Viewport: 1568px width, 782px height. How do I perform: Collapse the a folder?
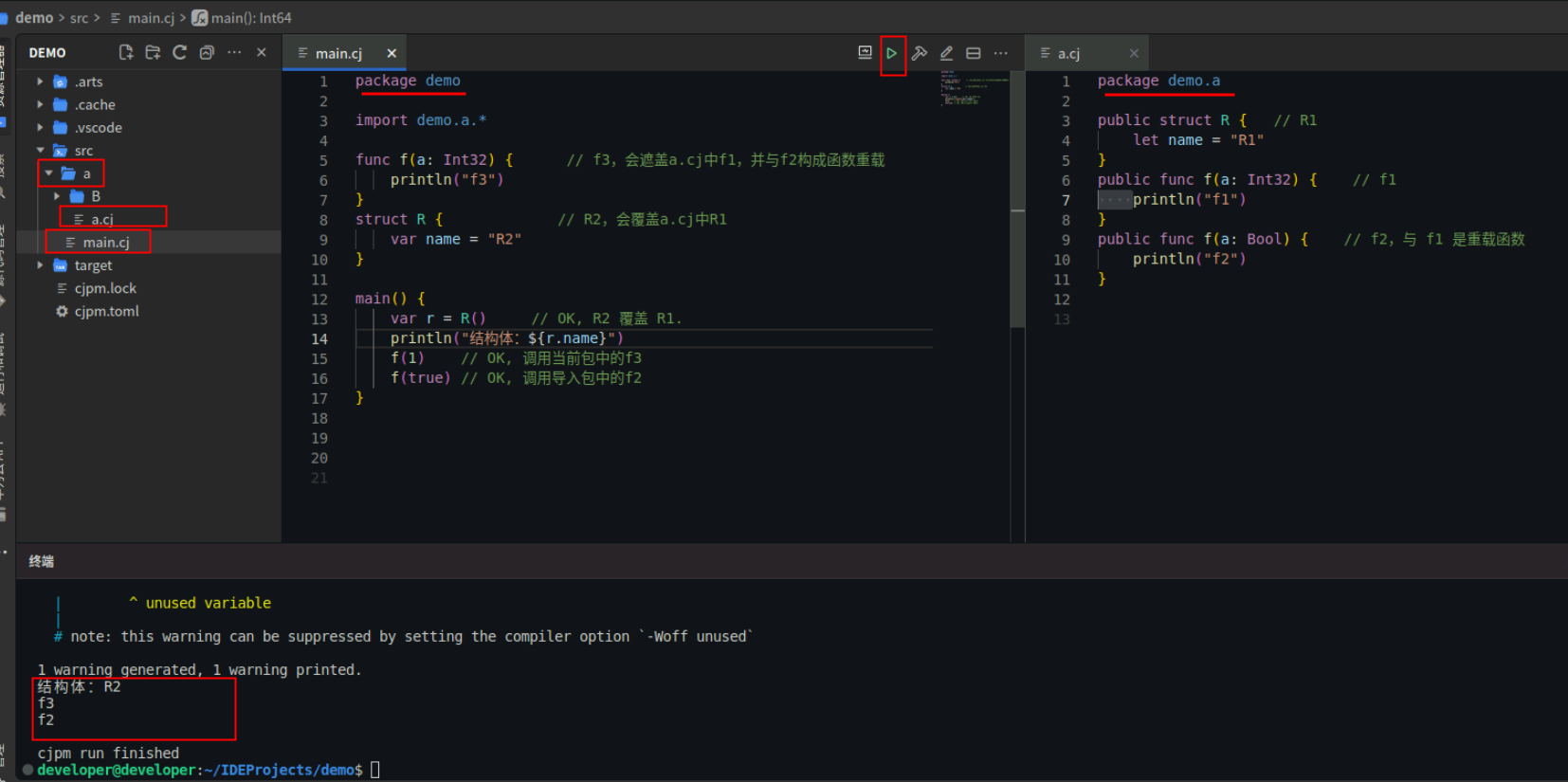pos(48,173)
